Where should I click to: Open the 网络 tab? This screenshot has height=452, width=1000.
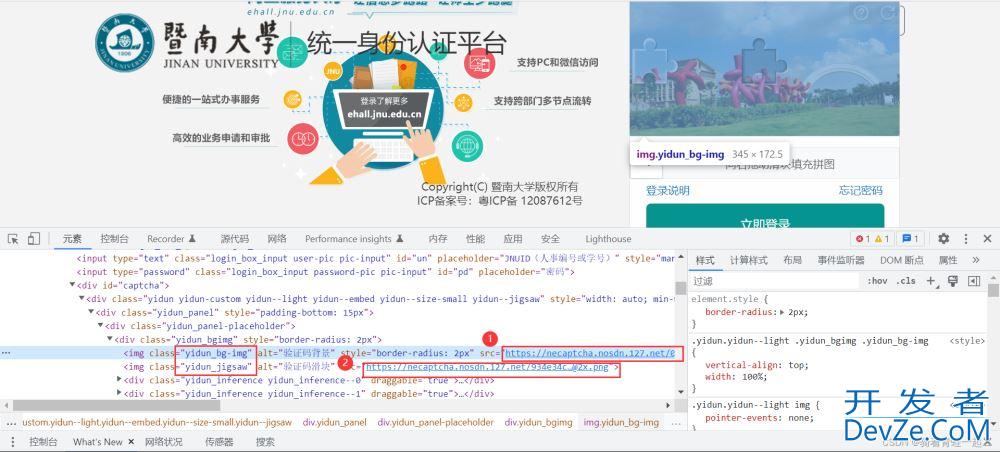(x=277, y=238)
